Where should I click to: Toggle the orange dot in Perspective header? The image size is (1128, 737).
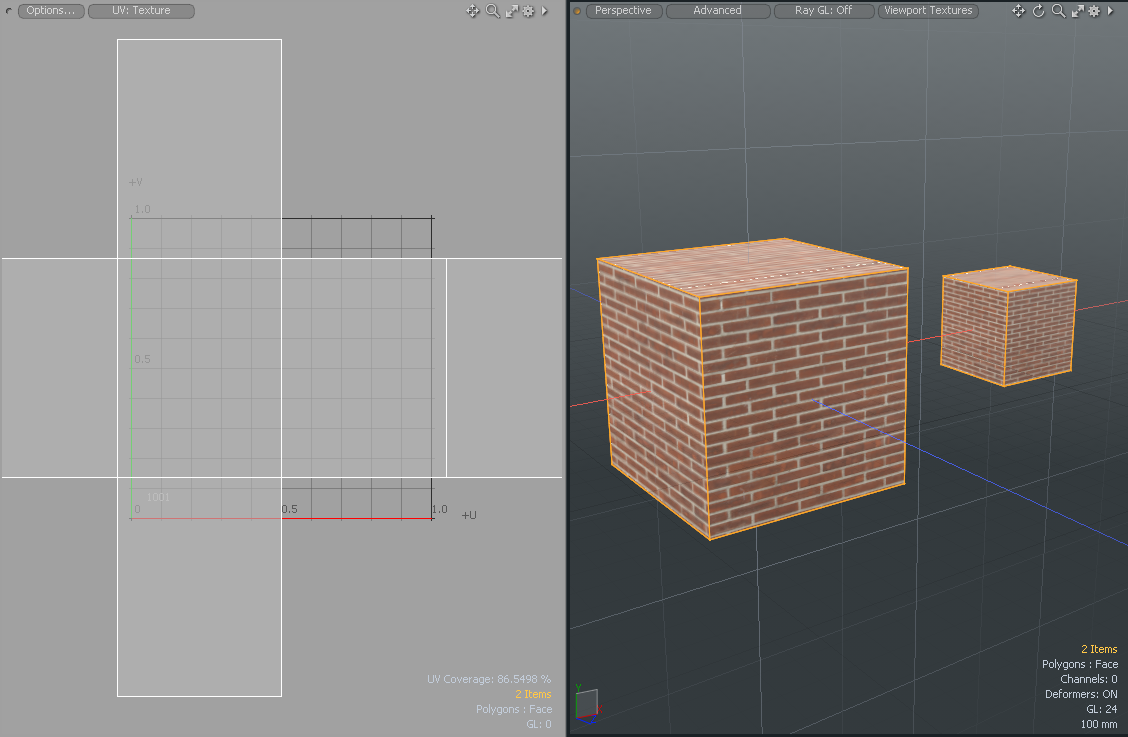click(x=577, y=11)
